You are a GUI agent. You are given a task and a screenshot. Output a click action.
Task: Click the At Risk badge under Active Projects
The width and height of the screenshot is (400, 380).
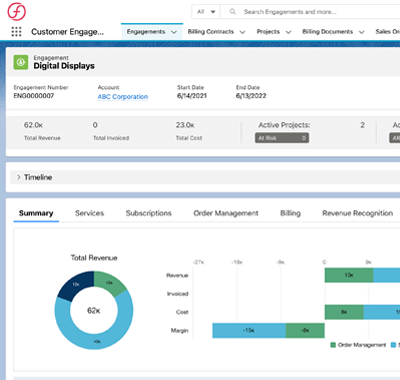tap(282, 138)
